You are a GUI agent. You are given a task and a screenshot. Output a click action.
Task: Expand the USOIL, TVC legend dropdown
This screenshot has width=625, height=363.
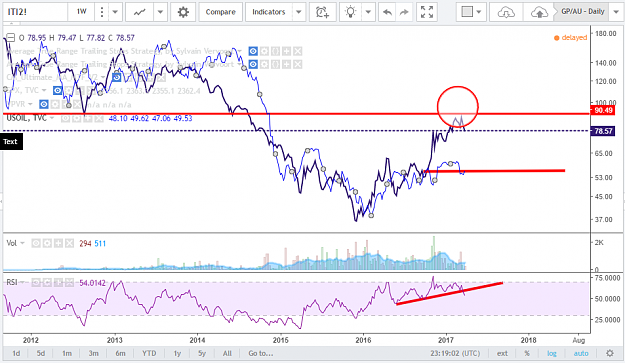[x=52, y=118]
